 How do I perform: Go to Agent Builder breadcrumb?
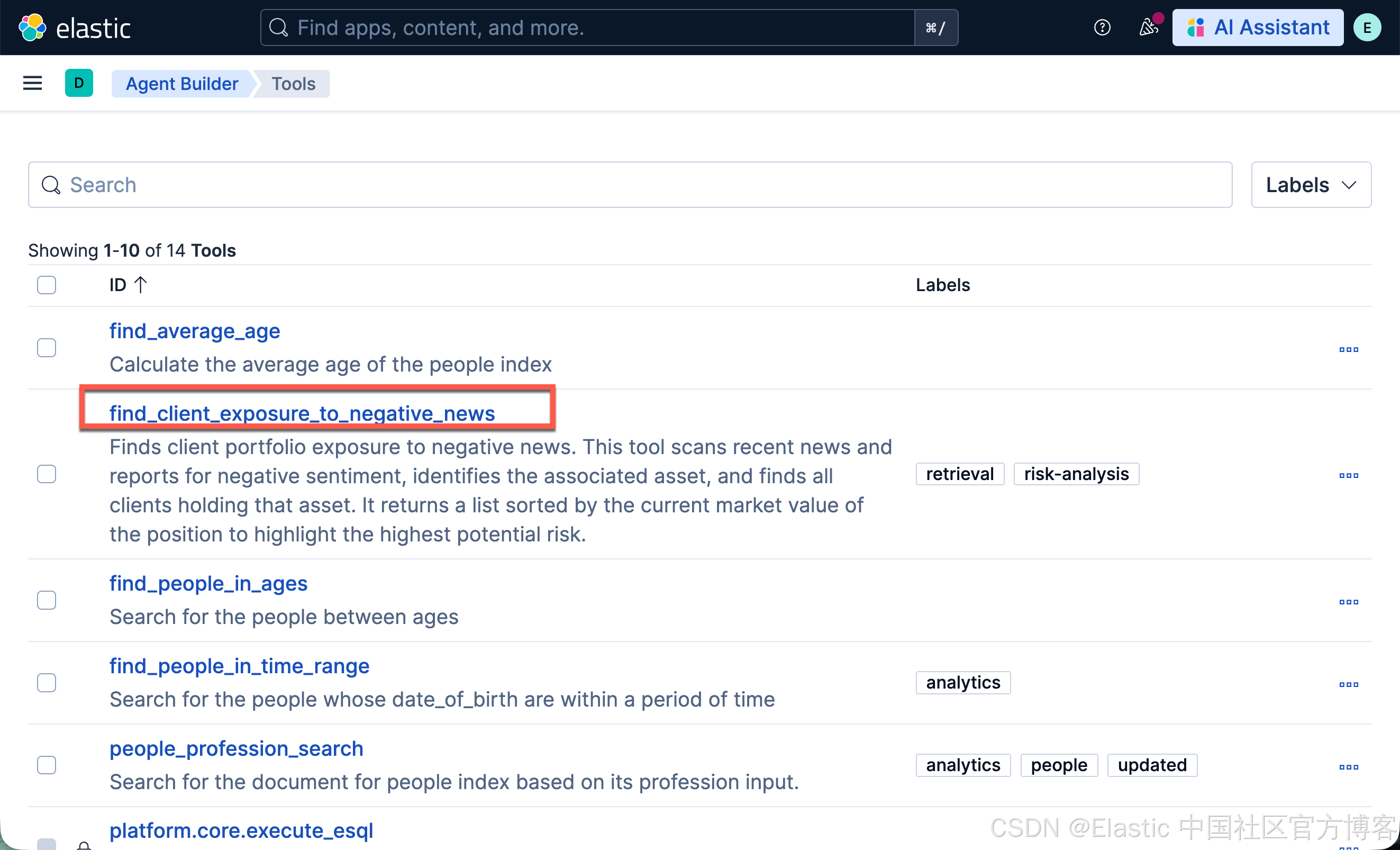click(182, 84)
